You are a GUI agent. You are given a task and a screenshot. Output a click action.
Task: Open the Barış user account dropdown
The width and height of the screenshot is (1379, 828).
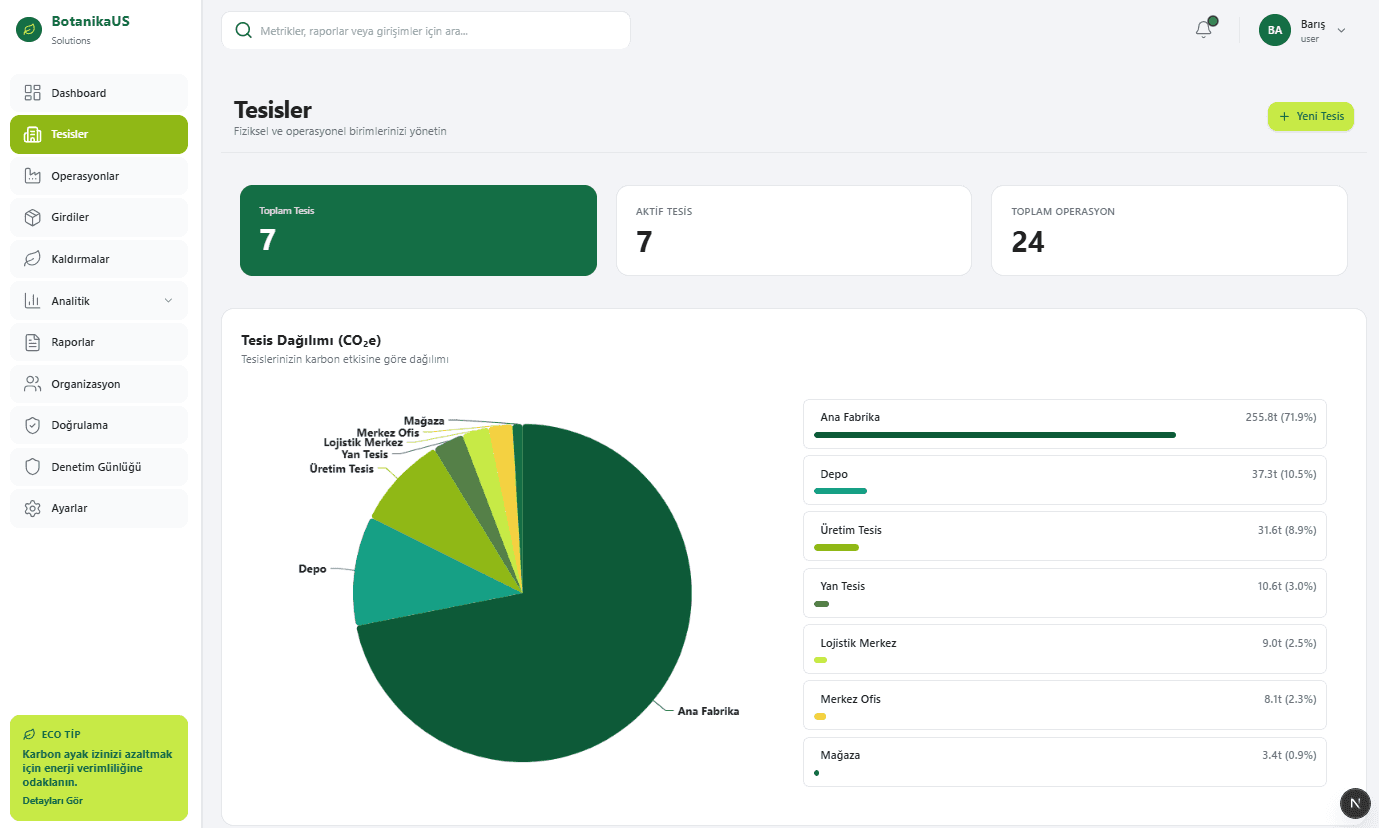coord(1341,30)
